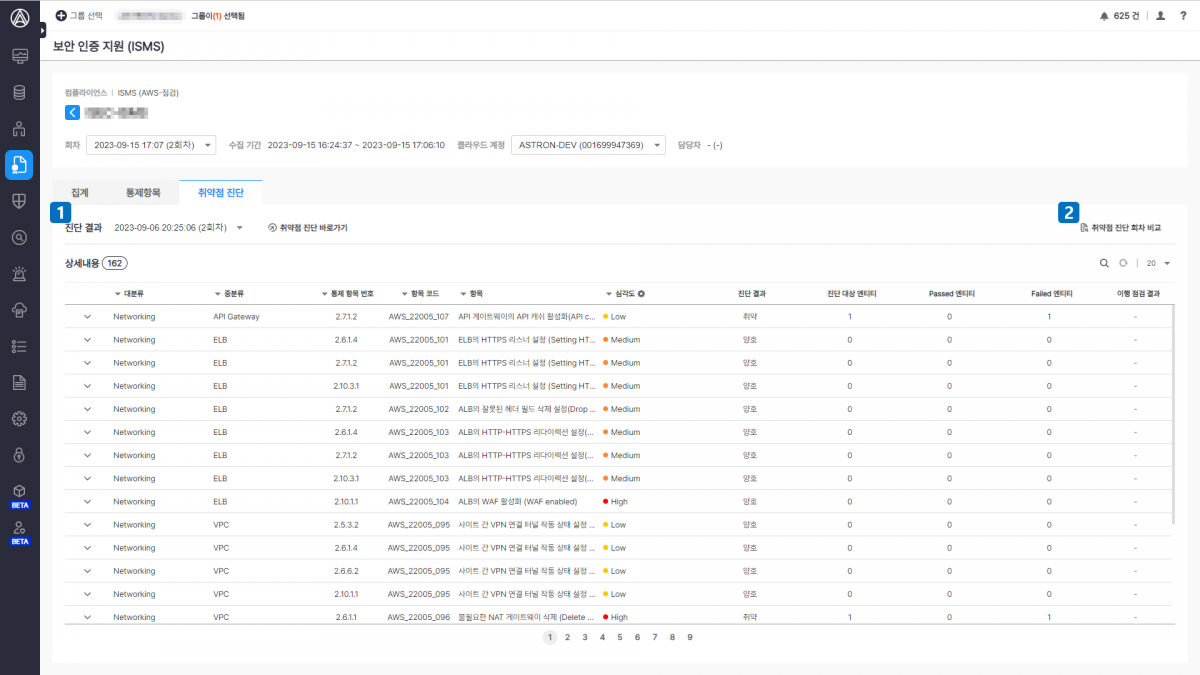The height and width of the screenshot is (675, 1200).
Task: Open the cloud sidebar icon
Action: [x=19, y=310]
